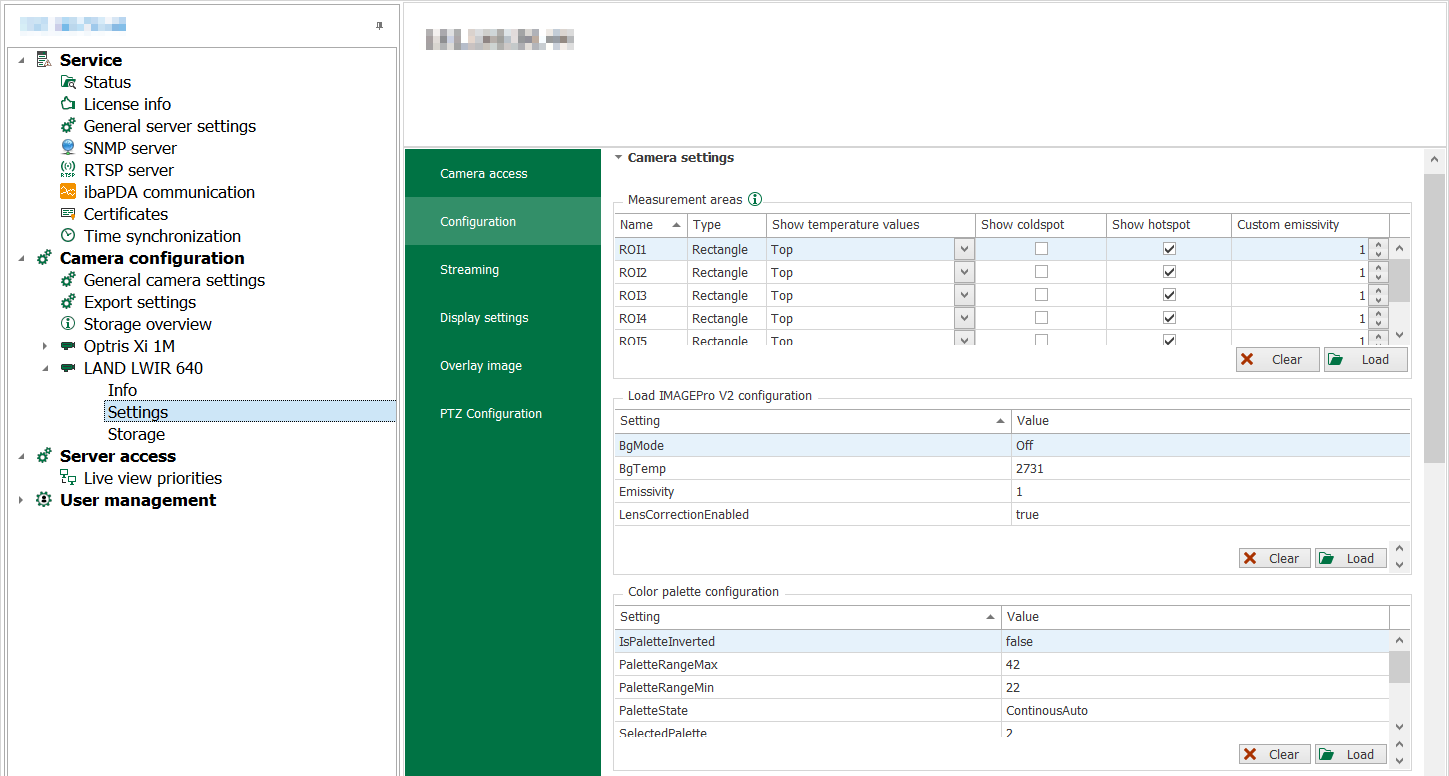
Task: Load a Color palette configuration
Action: (1350, 754)
